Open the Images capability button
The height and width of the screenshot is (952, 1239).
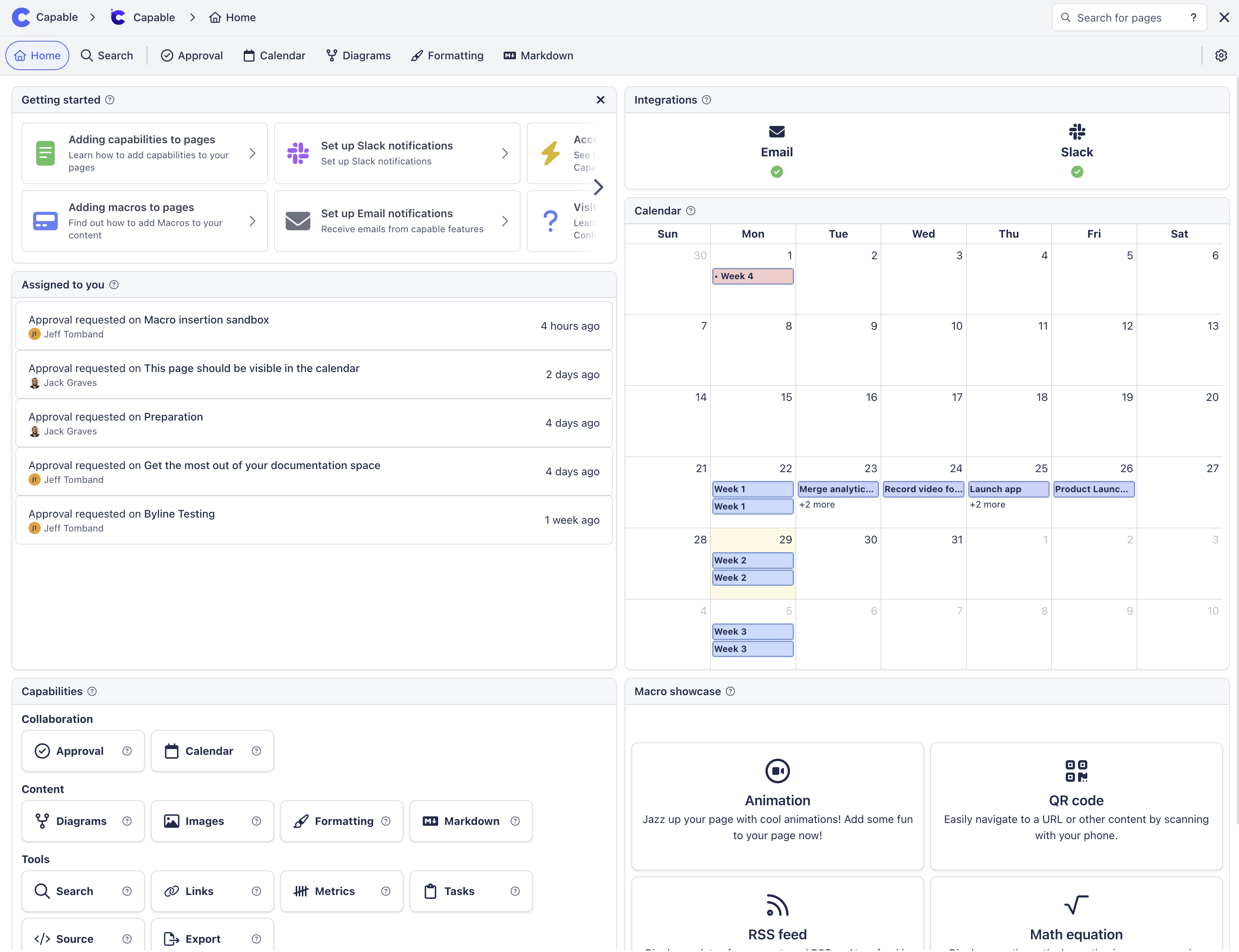(x=212, y=821)
